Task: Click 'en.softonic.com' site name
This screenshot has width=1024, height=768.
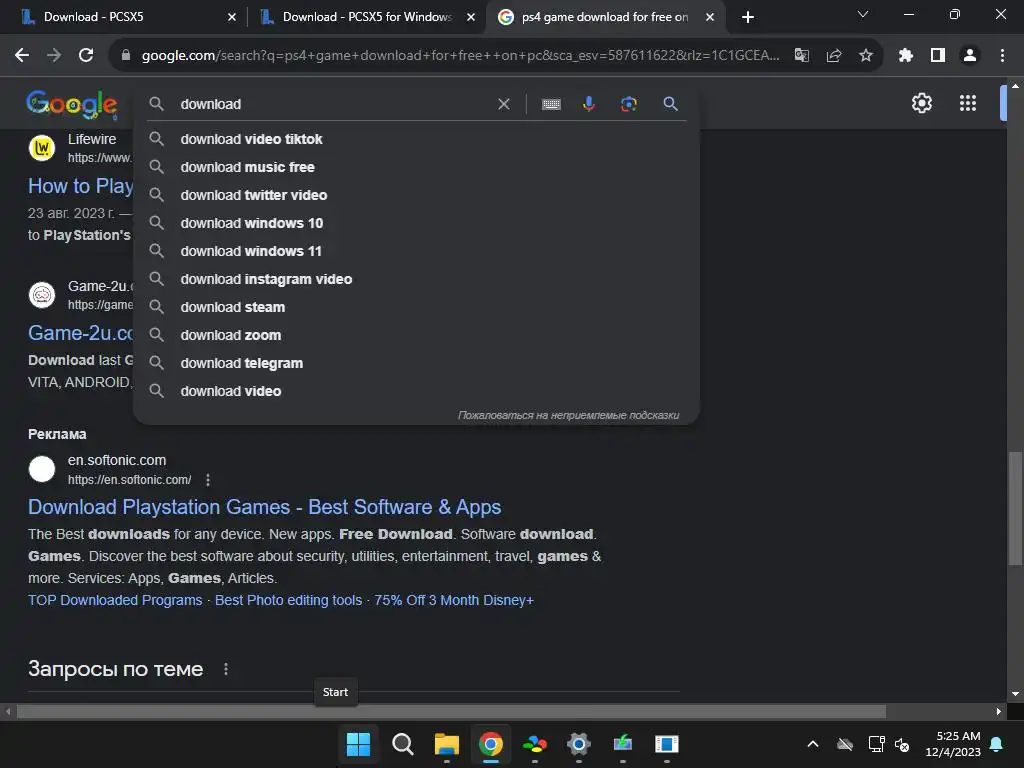Action: 117,460
